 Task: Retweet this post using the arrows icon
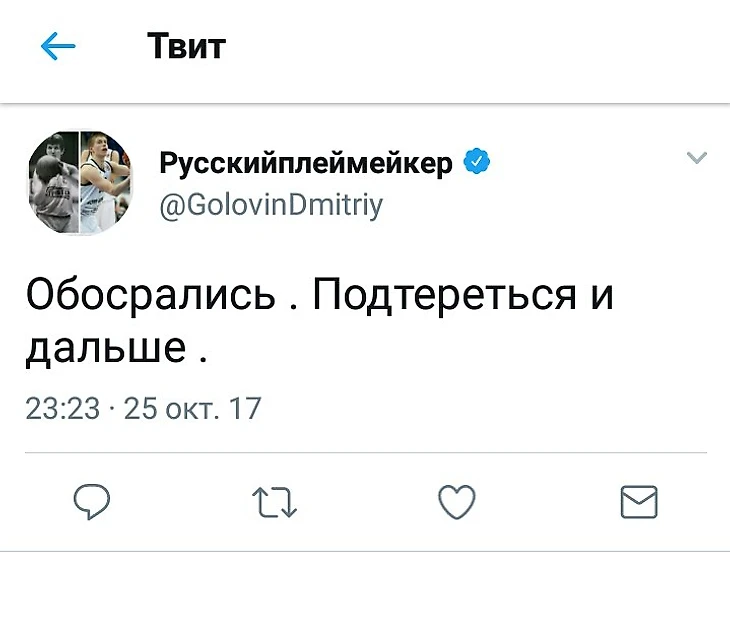[x=274, y=502]
